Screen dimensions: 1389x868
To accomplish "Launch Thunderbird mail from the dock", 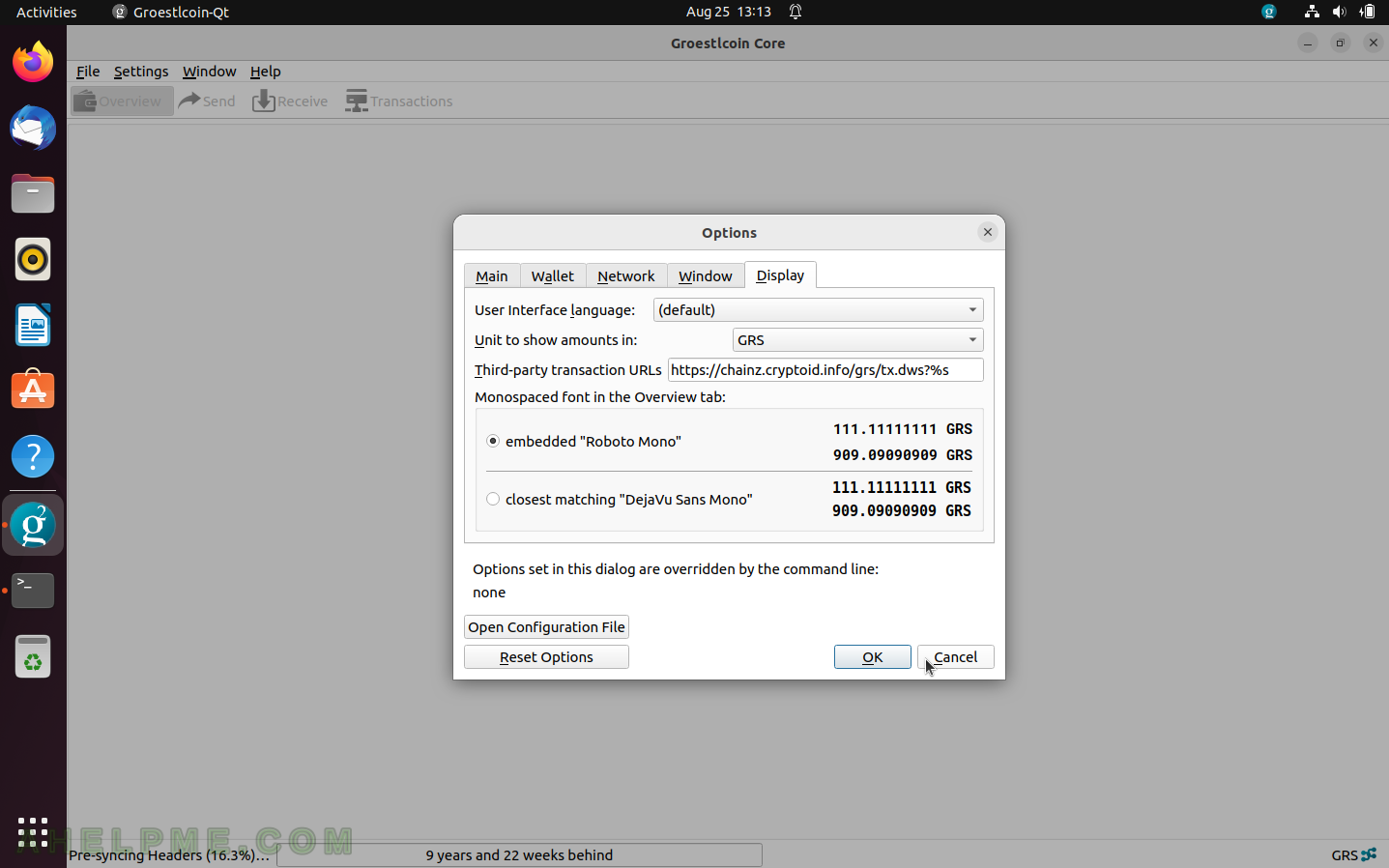I will (33, 129).
